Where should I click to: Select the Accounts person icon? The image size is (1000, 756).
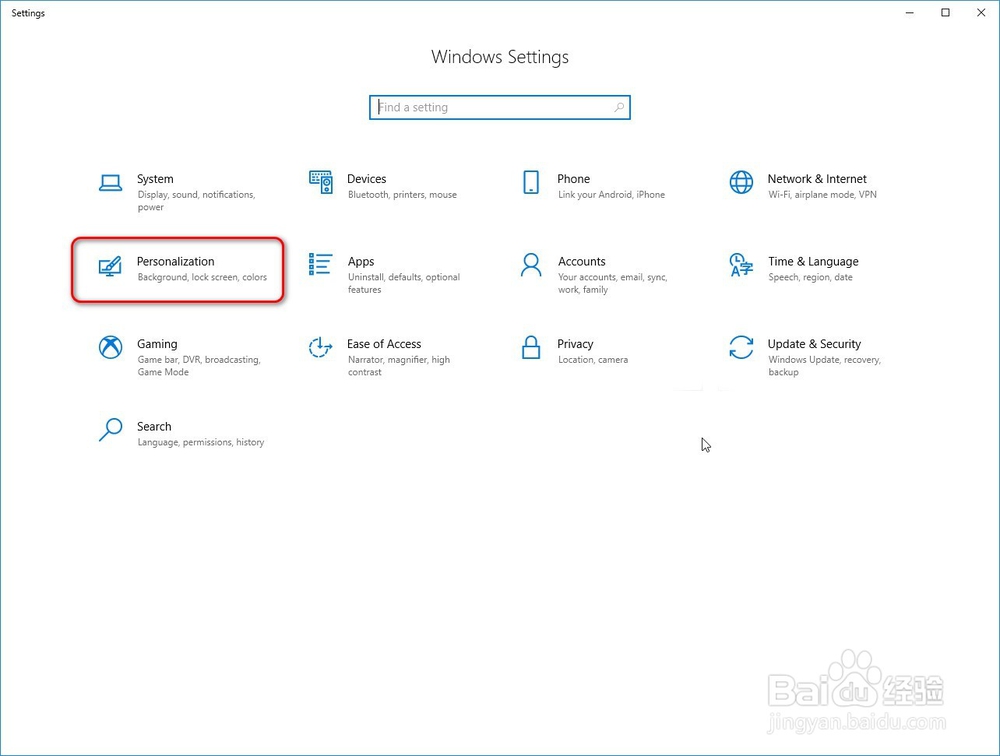[531, 265]
